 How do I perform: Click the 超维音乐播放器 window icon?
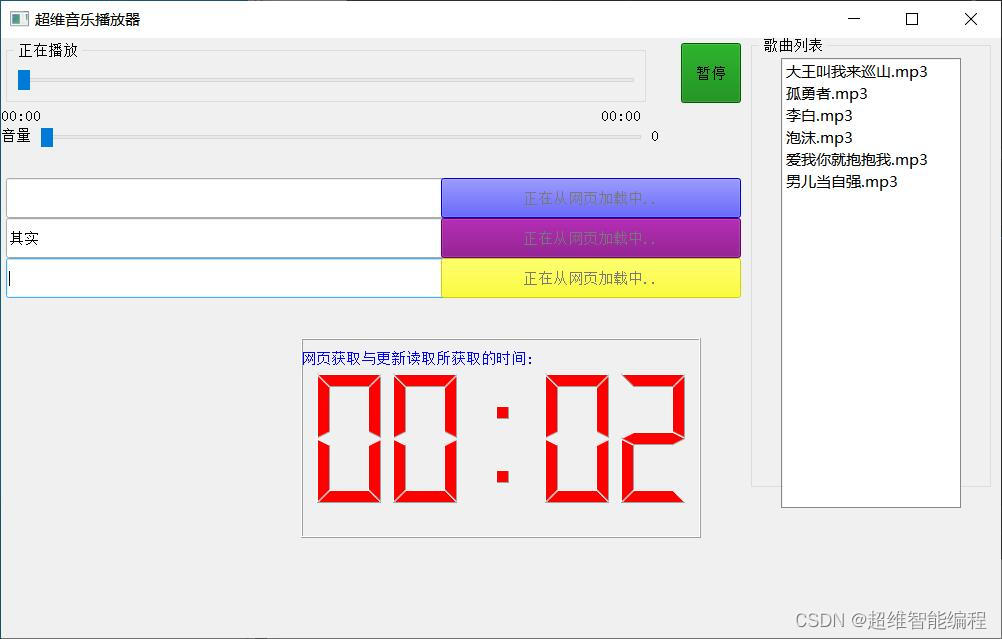click(x=19, y=19)
